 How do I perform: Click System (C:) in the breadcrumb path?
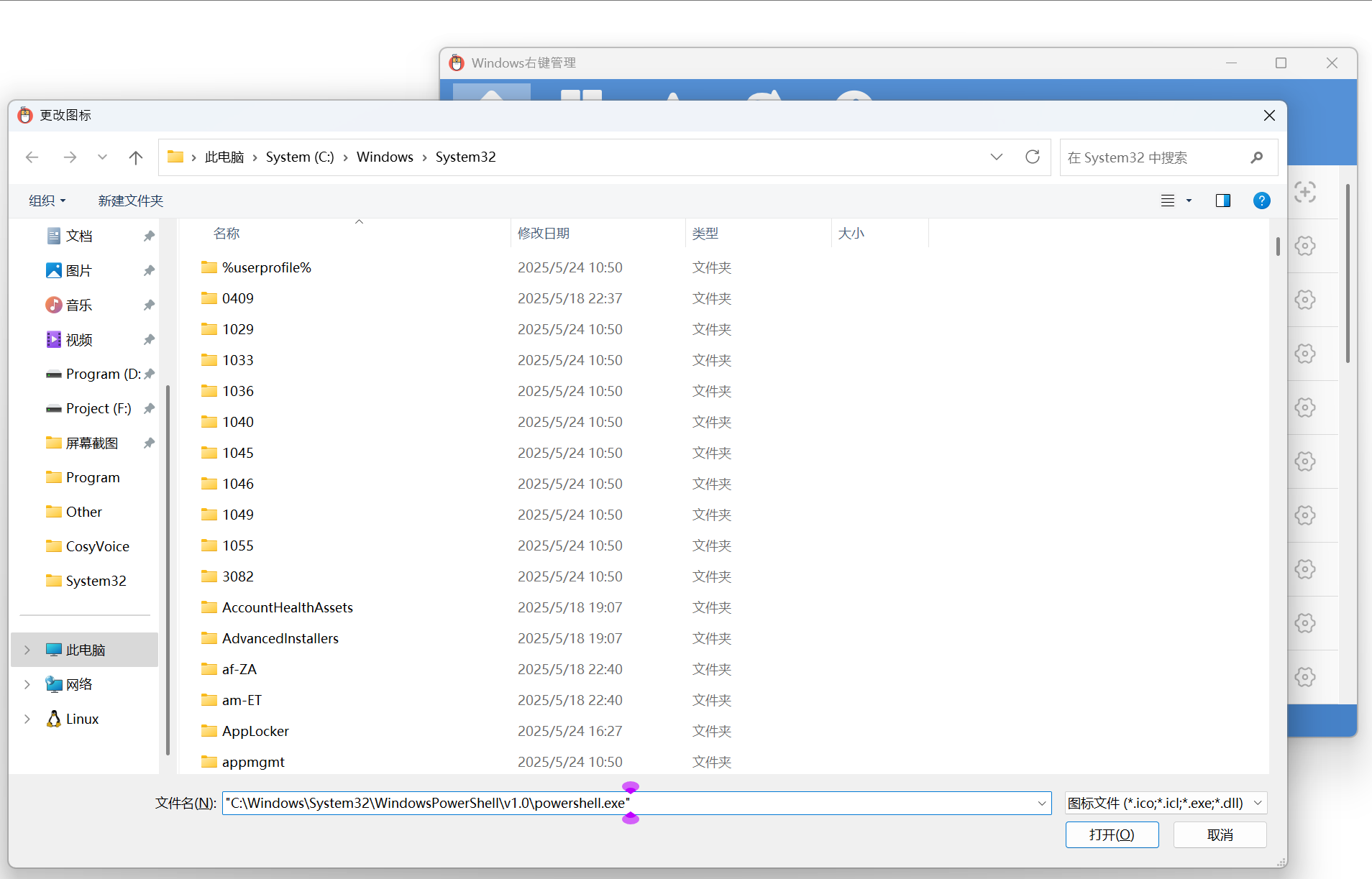[x=300, y=157]
